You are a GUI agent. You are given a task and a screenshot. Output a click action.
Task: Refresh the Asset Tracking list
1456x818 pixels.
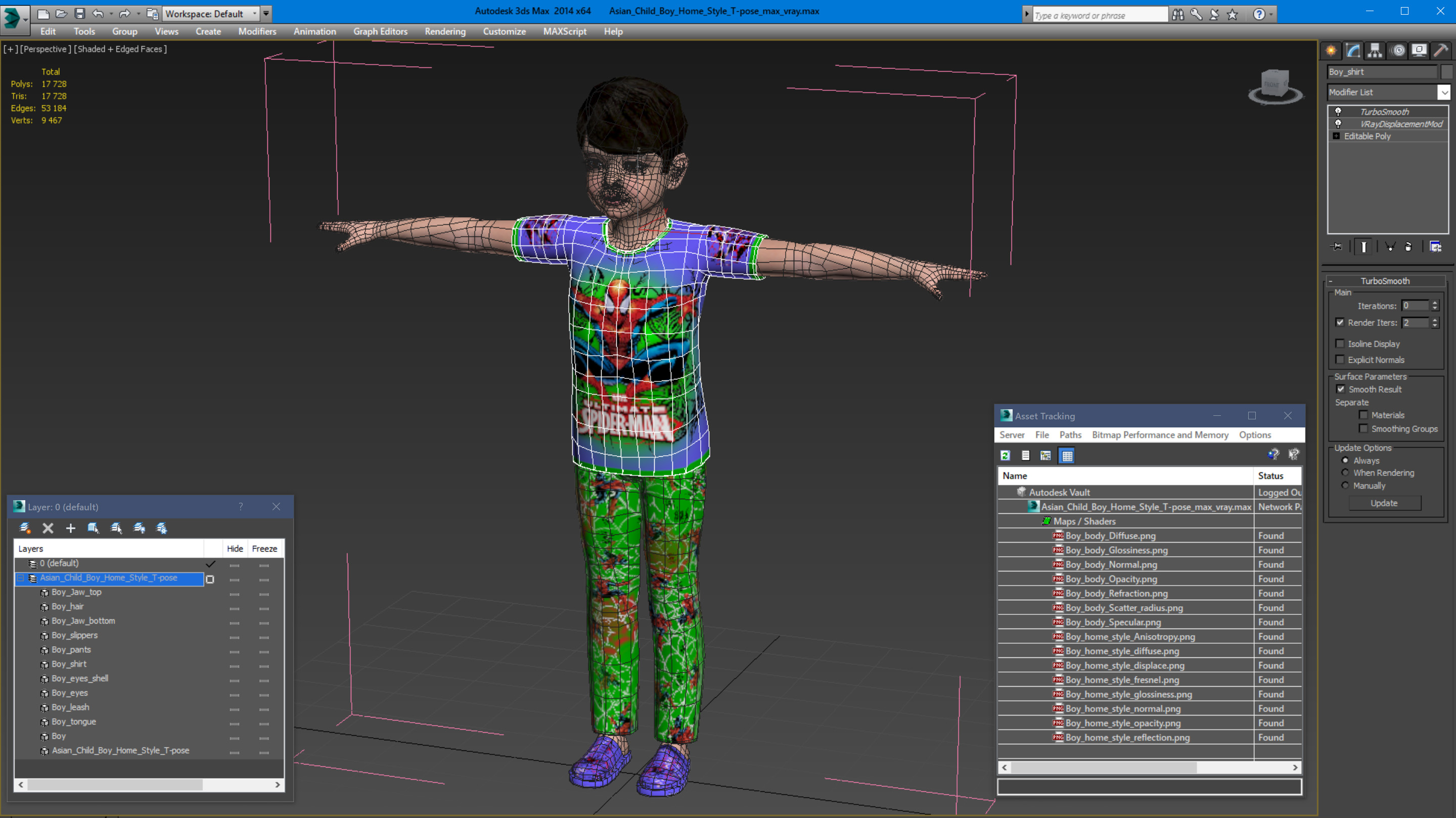click(1005, 455)
